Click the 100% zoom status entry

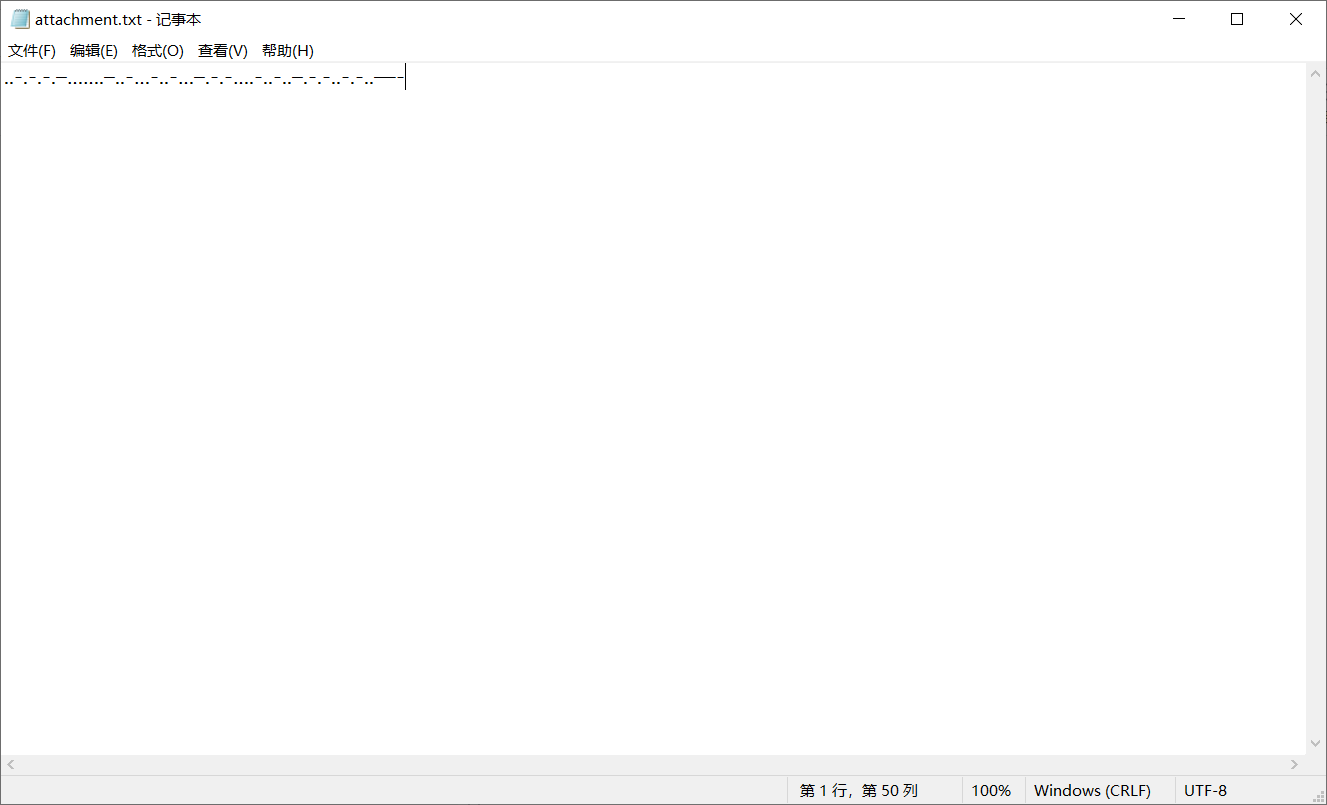pos(991,790)
